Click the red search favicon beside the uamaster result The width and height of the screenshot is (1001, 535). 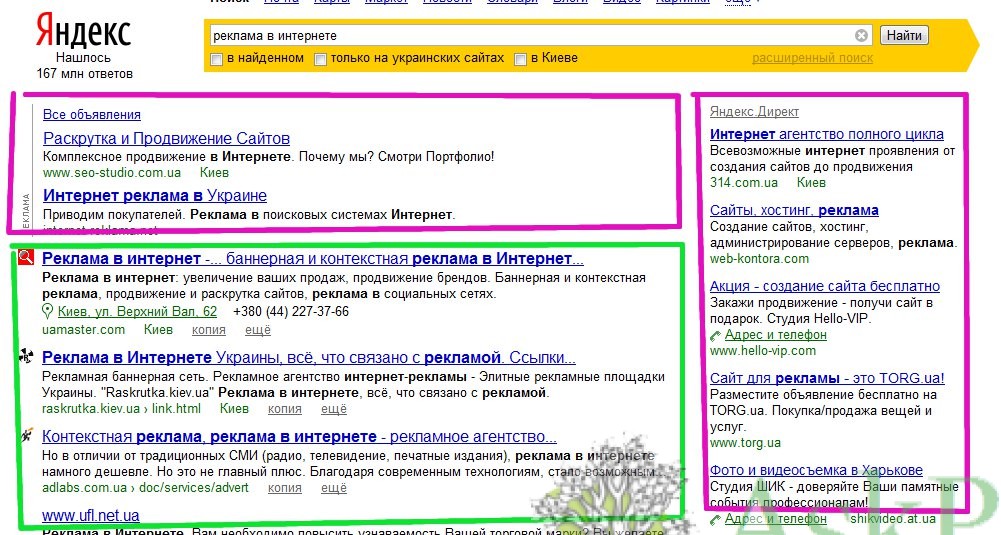pos(26,258)
